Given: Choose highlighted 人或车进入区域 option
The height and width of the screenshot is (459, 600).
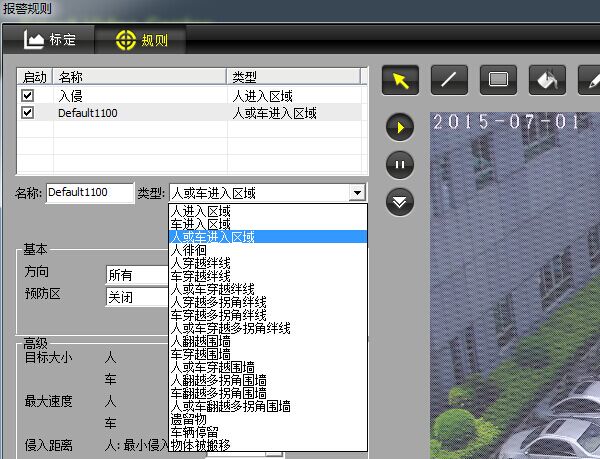Looking at the screenshot, I should (x=268, y=237).
